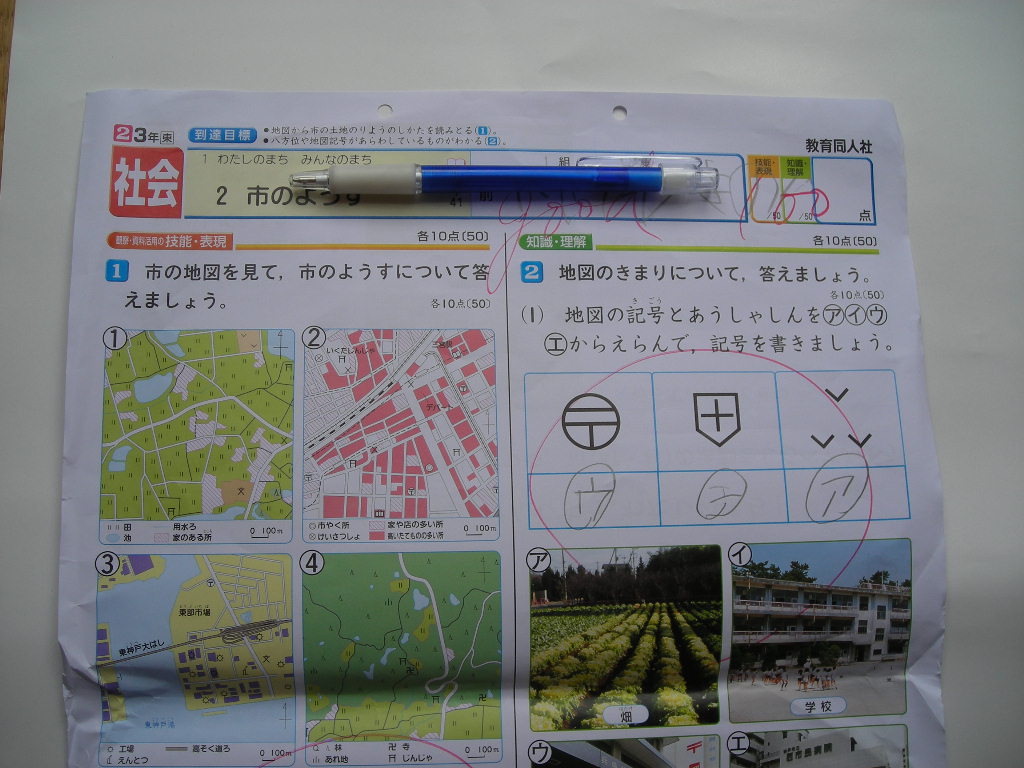This screenshot has height=768, width=1024.
Task: Click the blue 到達目標 label
Action: pos(222,134)
